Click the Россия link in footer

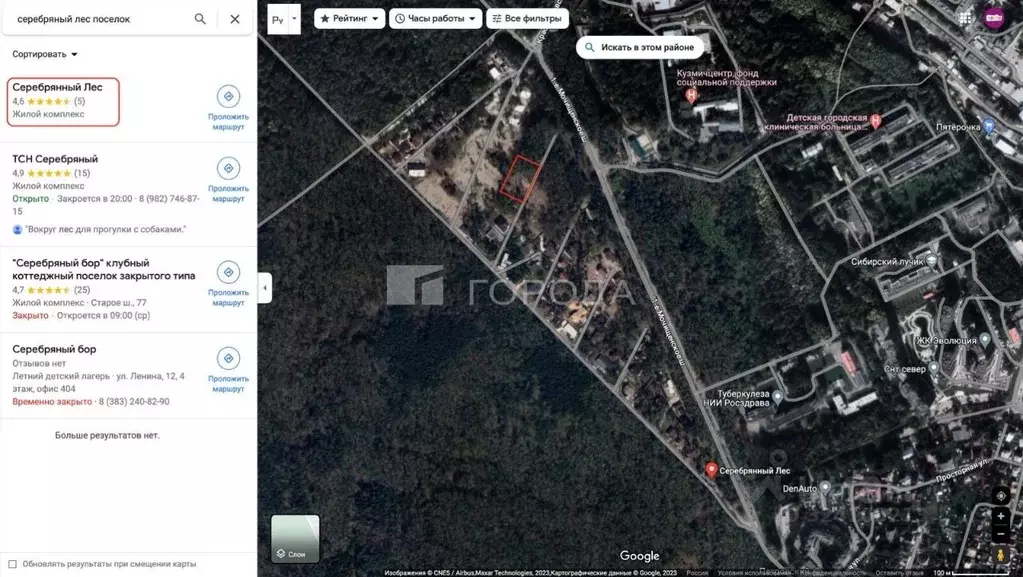[x=697, y=572]
